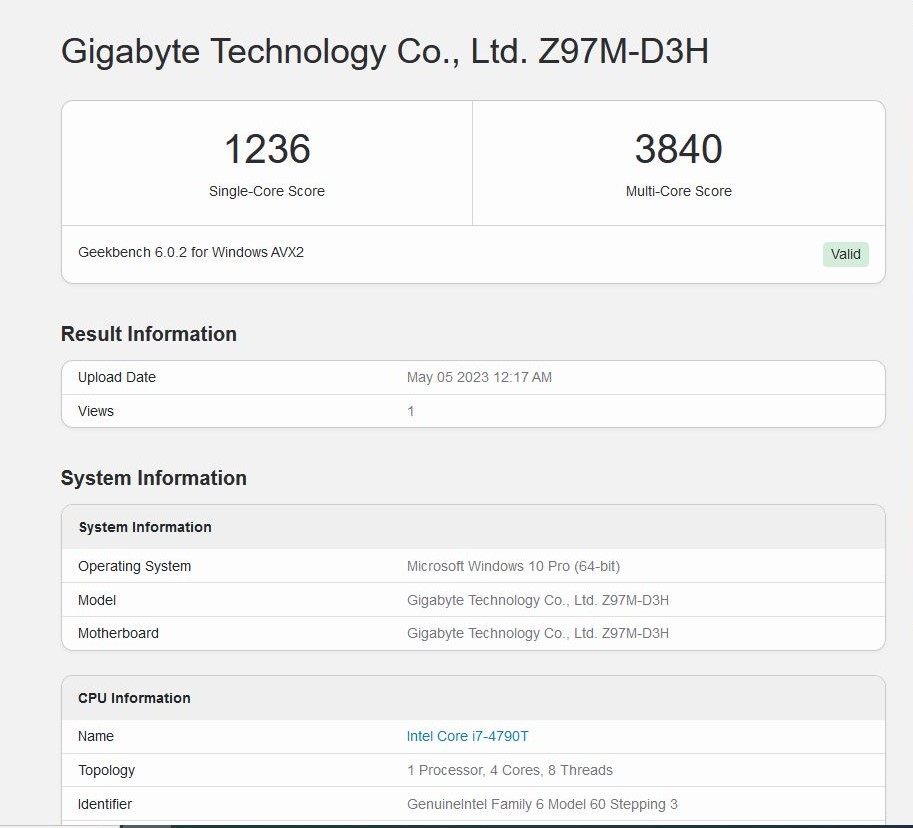Image resolution: width=913 pixels, height=828 pixels.
Task: Select the Microsoft Windows 10 Pro value
Action: coord(513,566)
